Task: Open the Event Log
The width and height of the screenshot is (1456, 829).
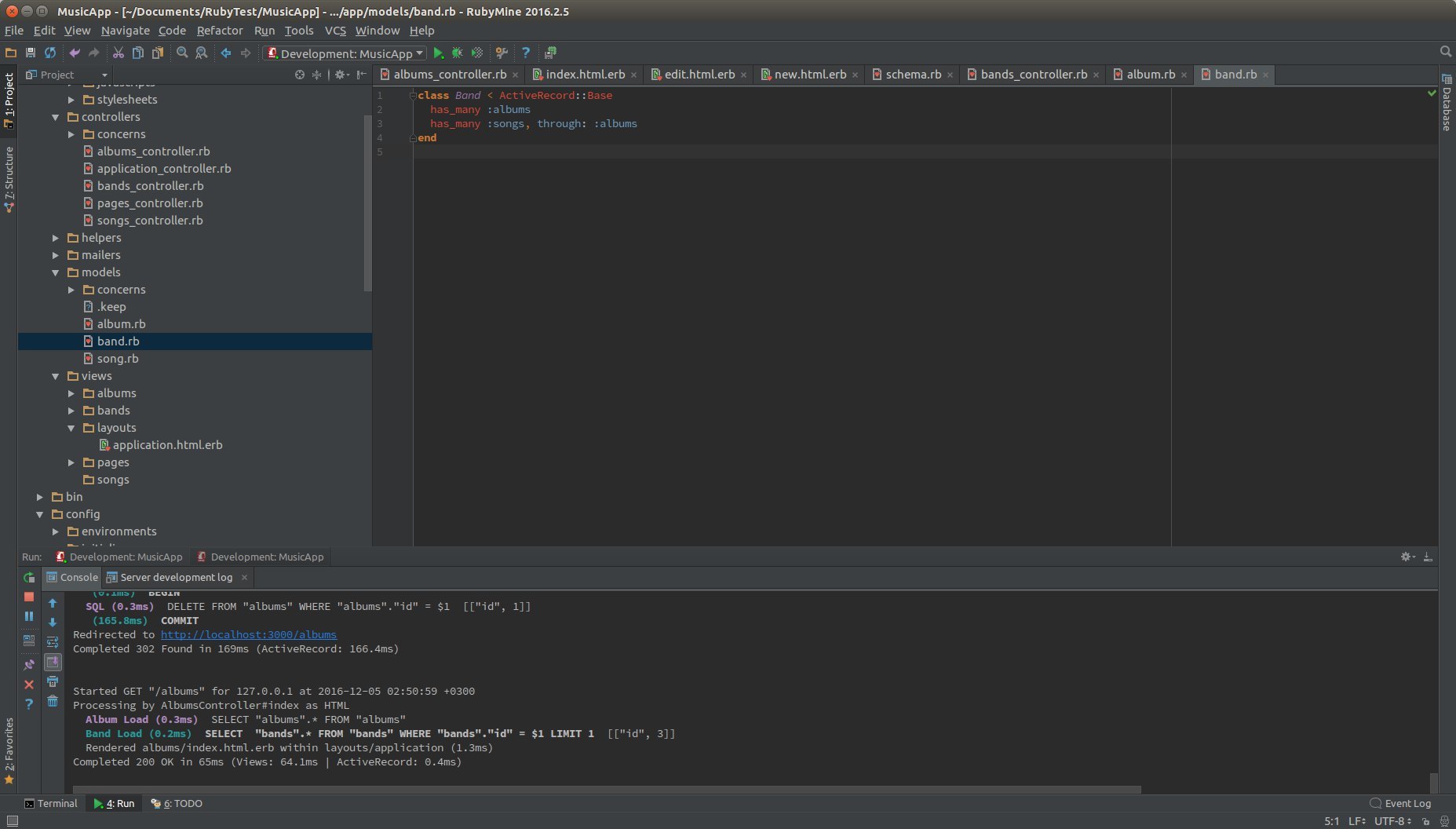Action: (1400, 803)
